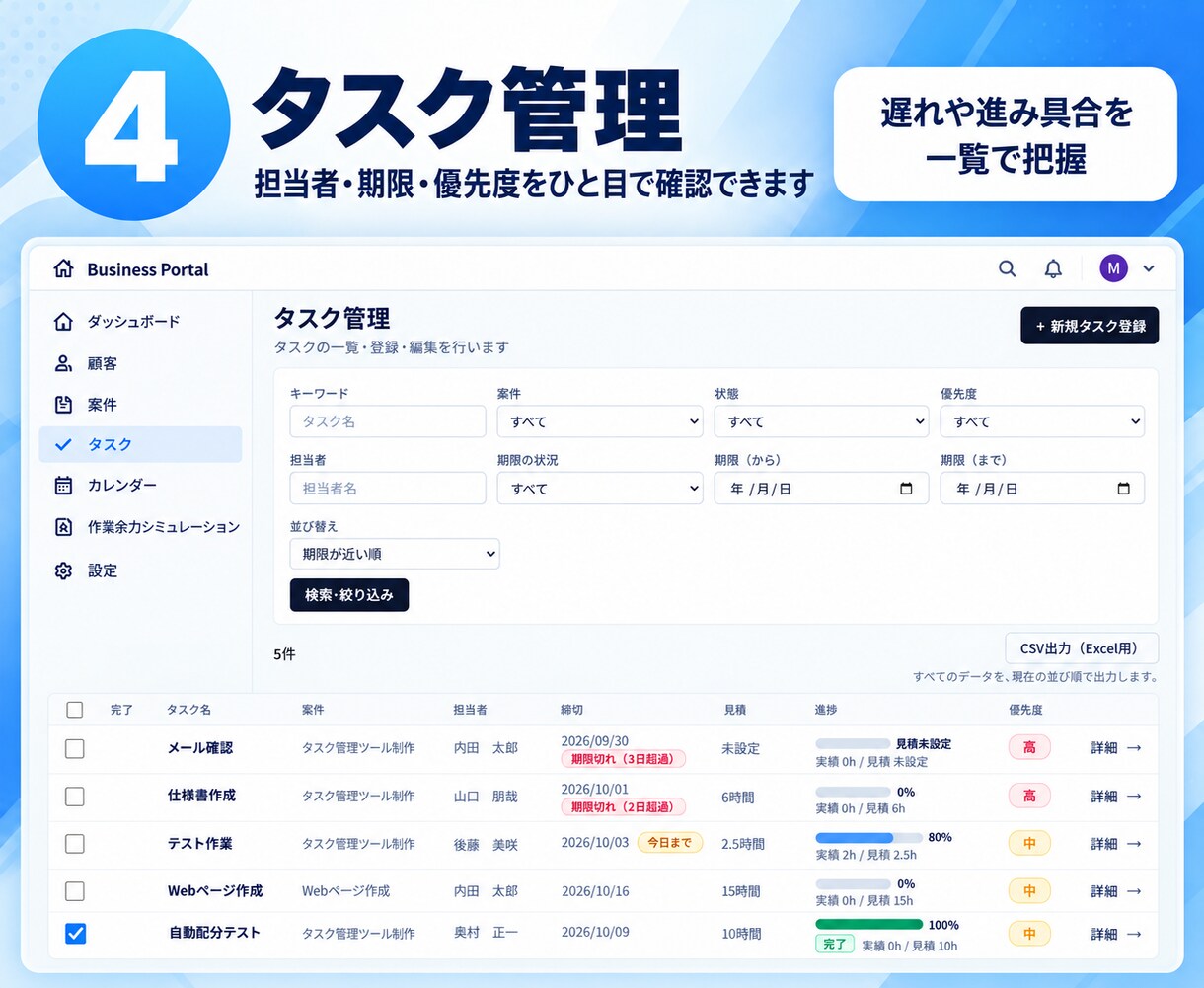Click the 今日まで badge
The height and width of the screenshot is (988, 1204).
670,843
